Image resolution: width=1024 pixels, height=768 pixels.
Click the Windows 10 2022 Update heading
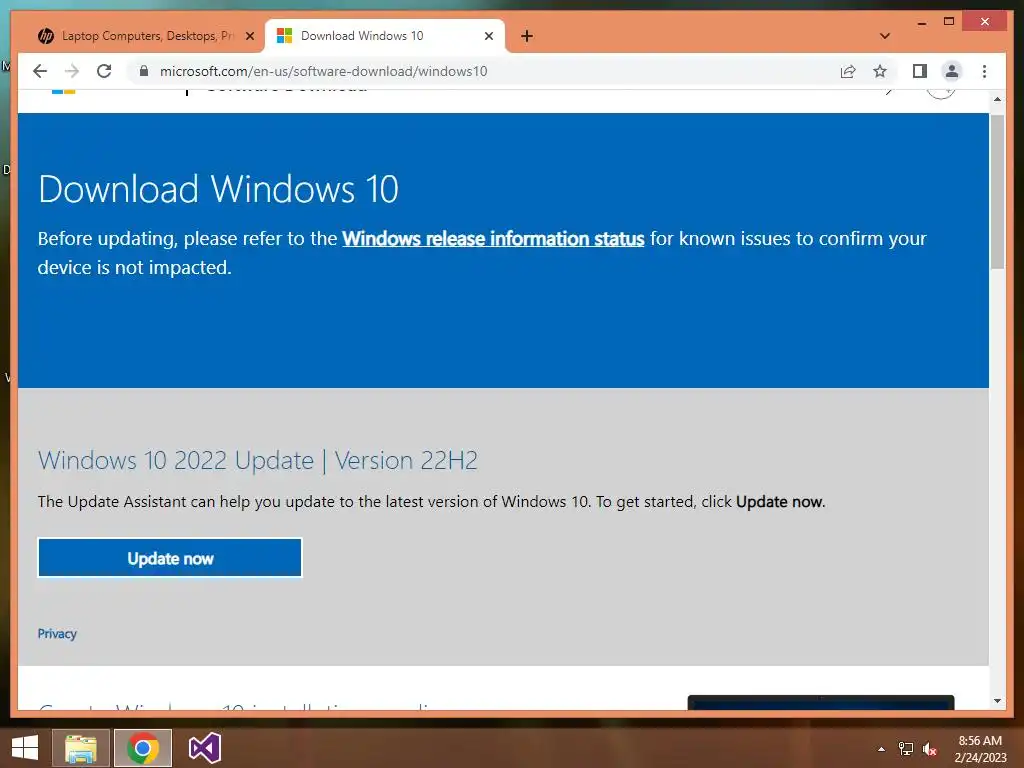(x=257, y=460)
